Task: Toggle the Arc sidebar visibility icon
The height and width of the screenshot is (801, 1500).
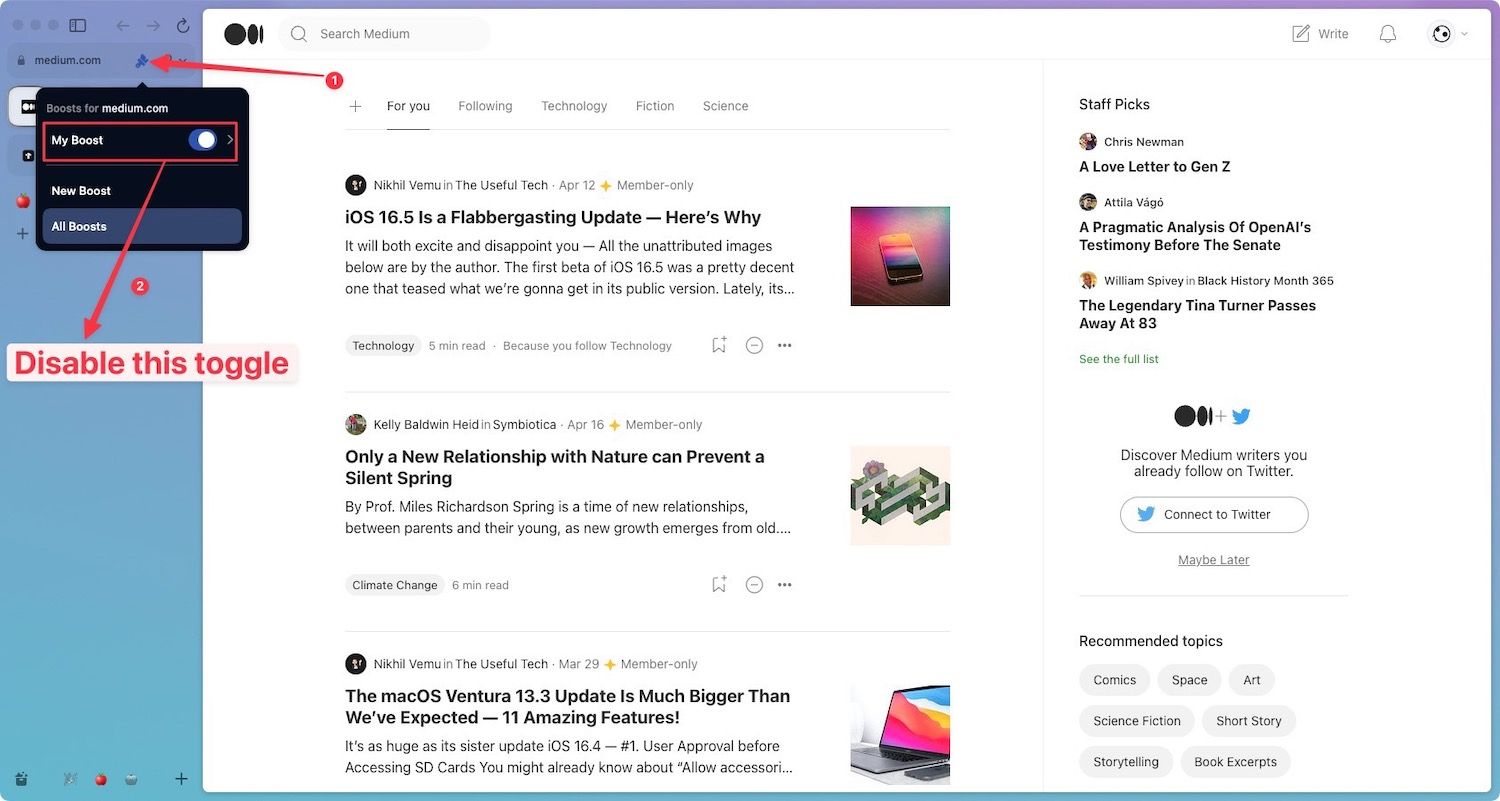Action: coord(77,25)
